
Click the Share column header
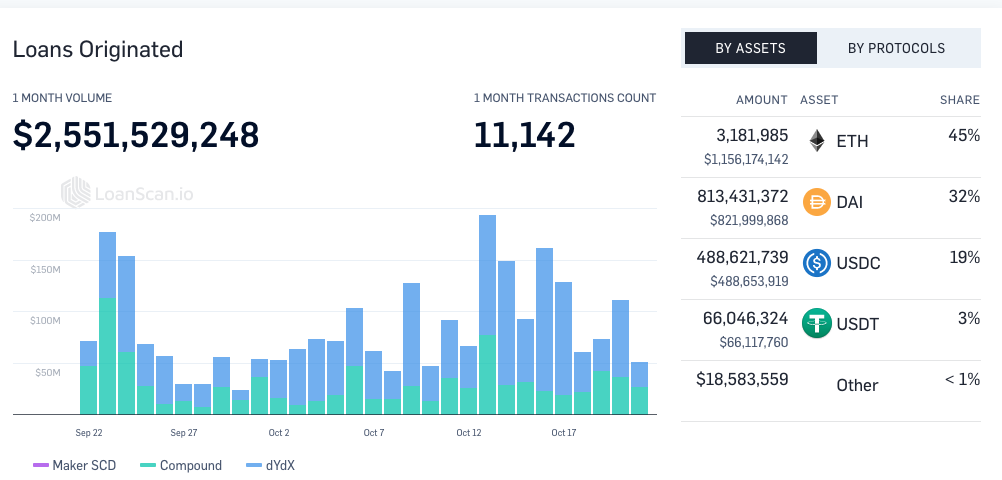tap(959, 100)
